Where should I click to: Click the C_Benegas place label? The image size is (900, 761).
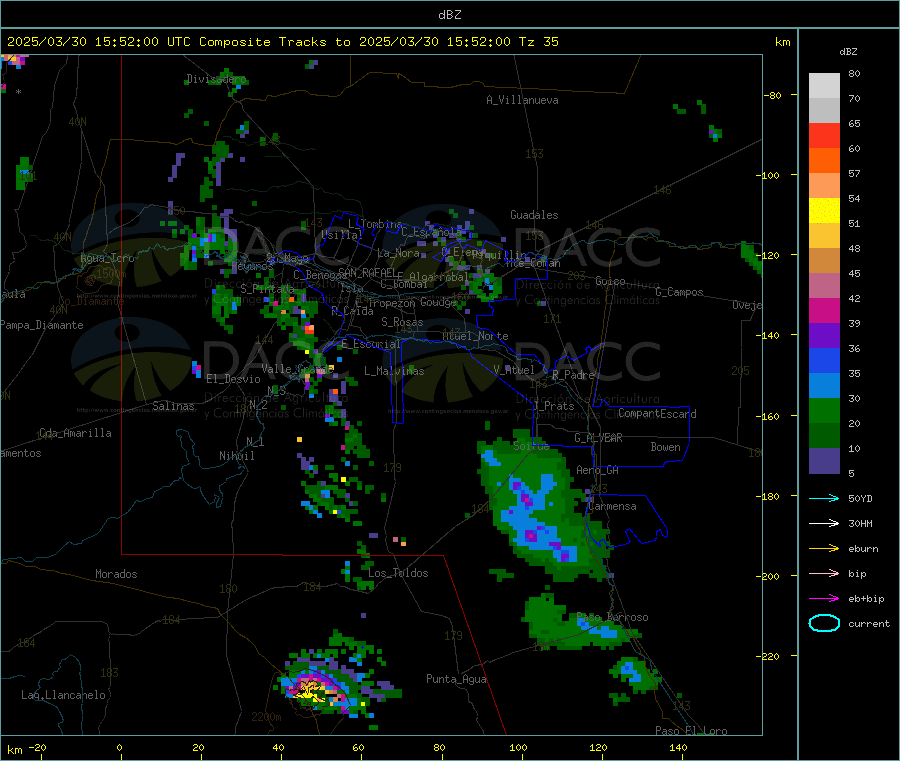(320, 275)
